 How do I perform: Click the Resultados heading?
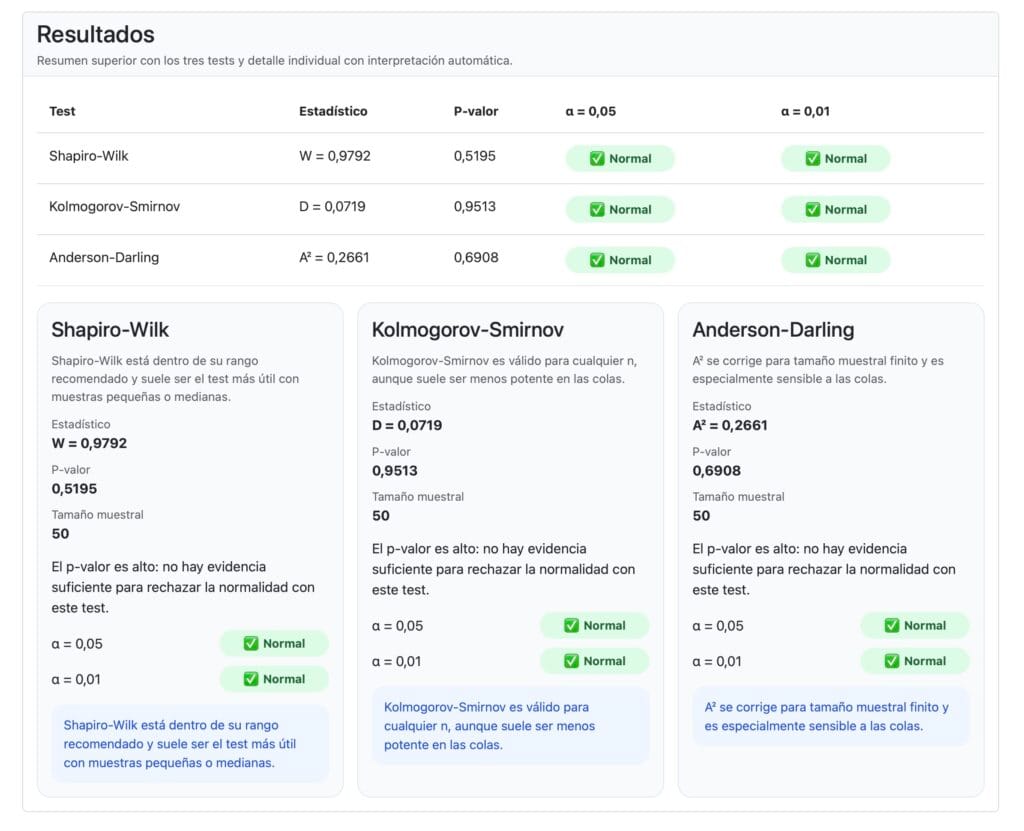click(x=95, y=34)
